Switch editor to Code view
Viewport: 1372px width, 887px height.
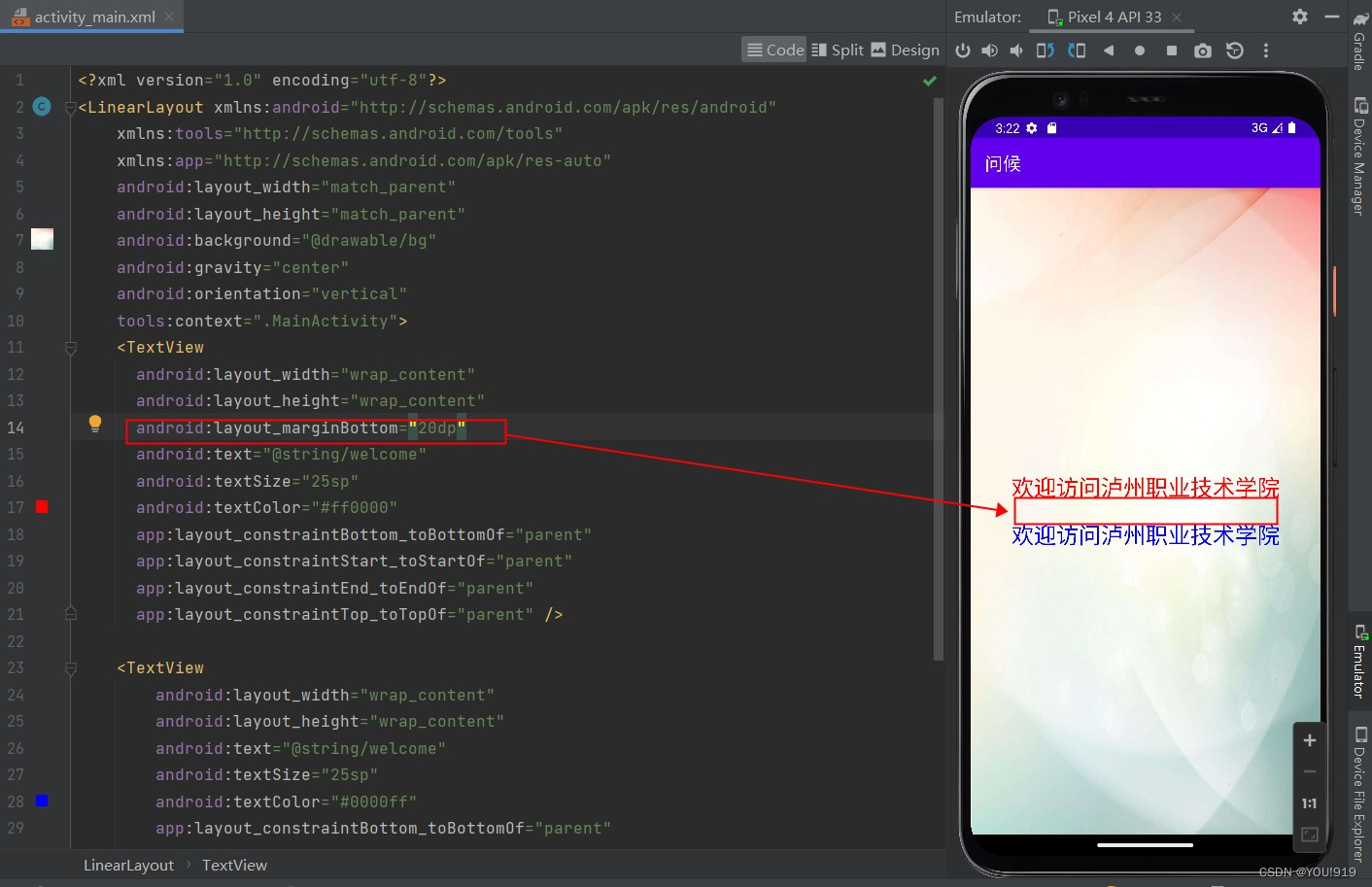tap(775, 50)
